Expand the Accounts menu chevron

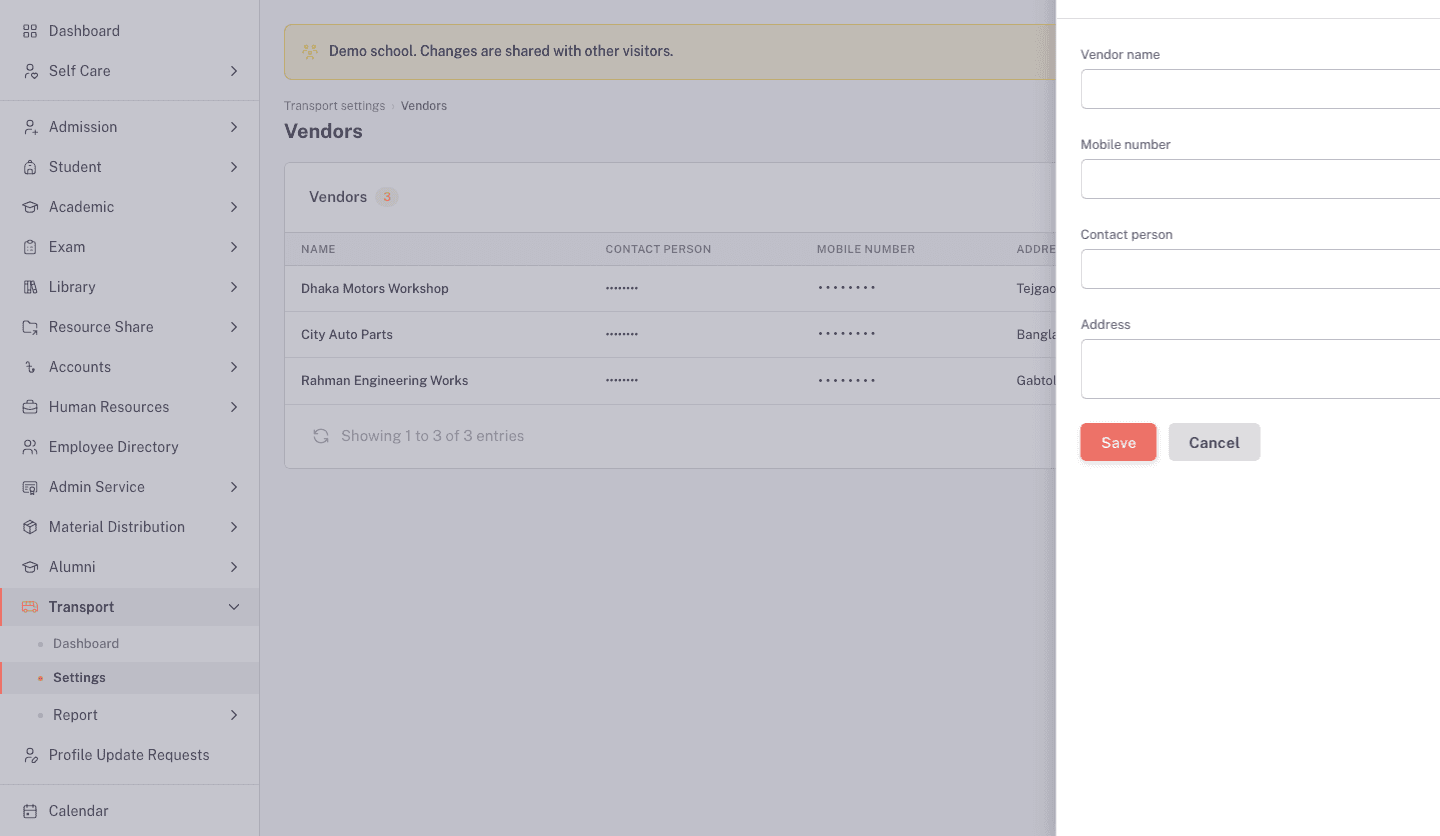click(x=234, y=367)
